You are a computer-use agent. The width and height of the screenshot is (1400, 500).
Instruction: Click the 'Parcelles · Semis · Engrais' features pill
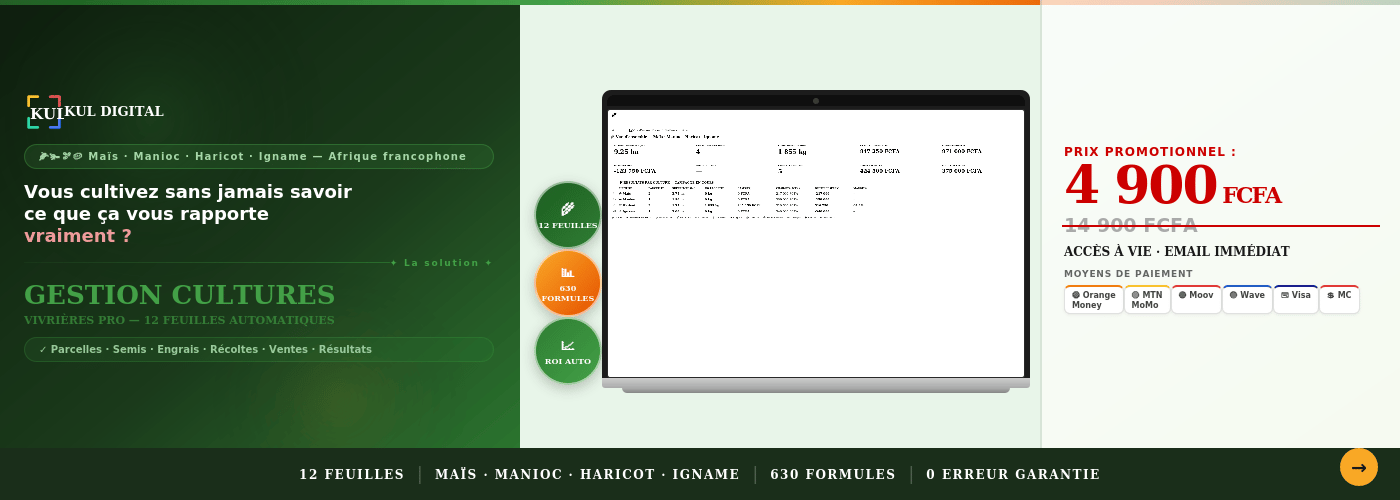click(259, 349)
